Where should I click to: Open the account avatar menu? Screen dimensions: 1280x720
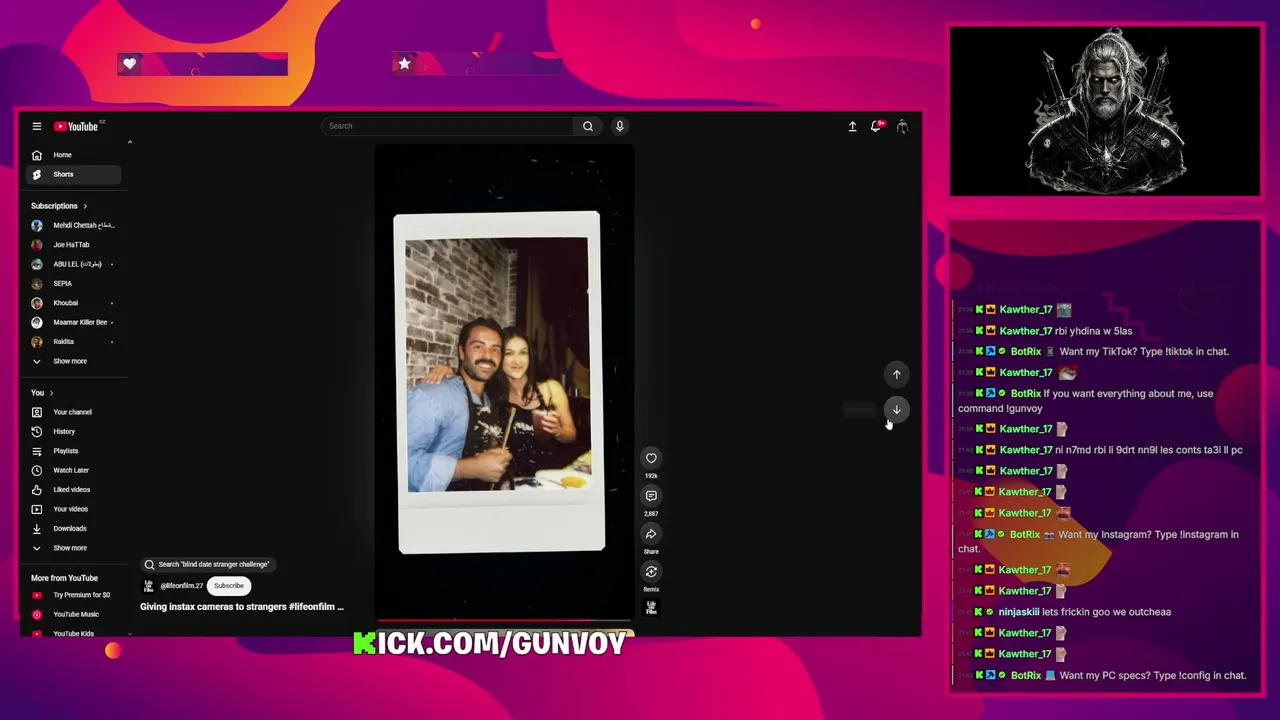902,126
